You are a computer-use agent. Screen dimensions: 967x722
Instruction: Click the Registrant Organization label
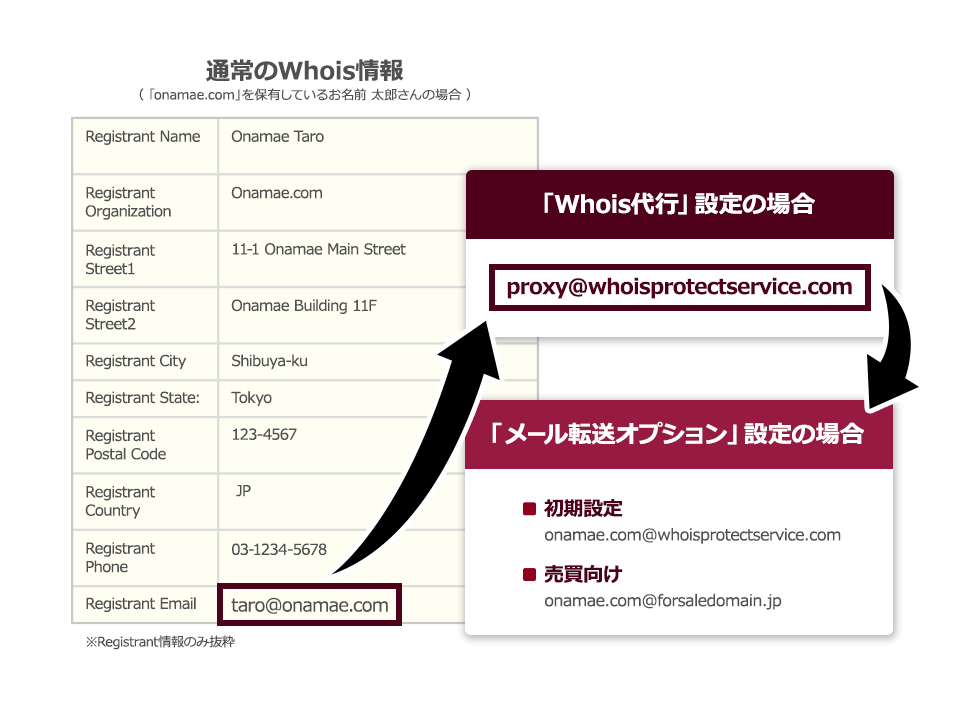[128, 202]
